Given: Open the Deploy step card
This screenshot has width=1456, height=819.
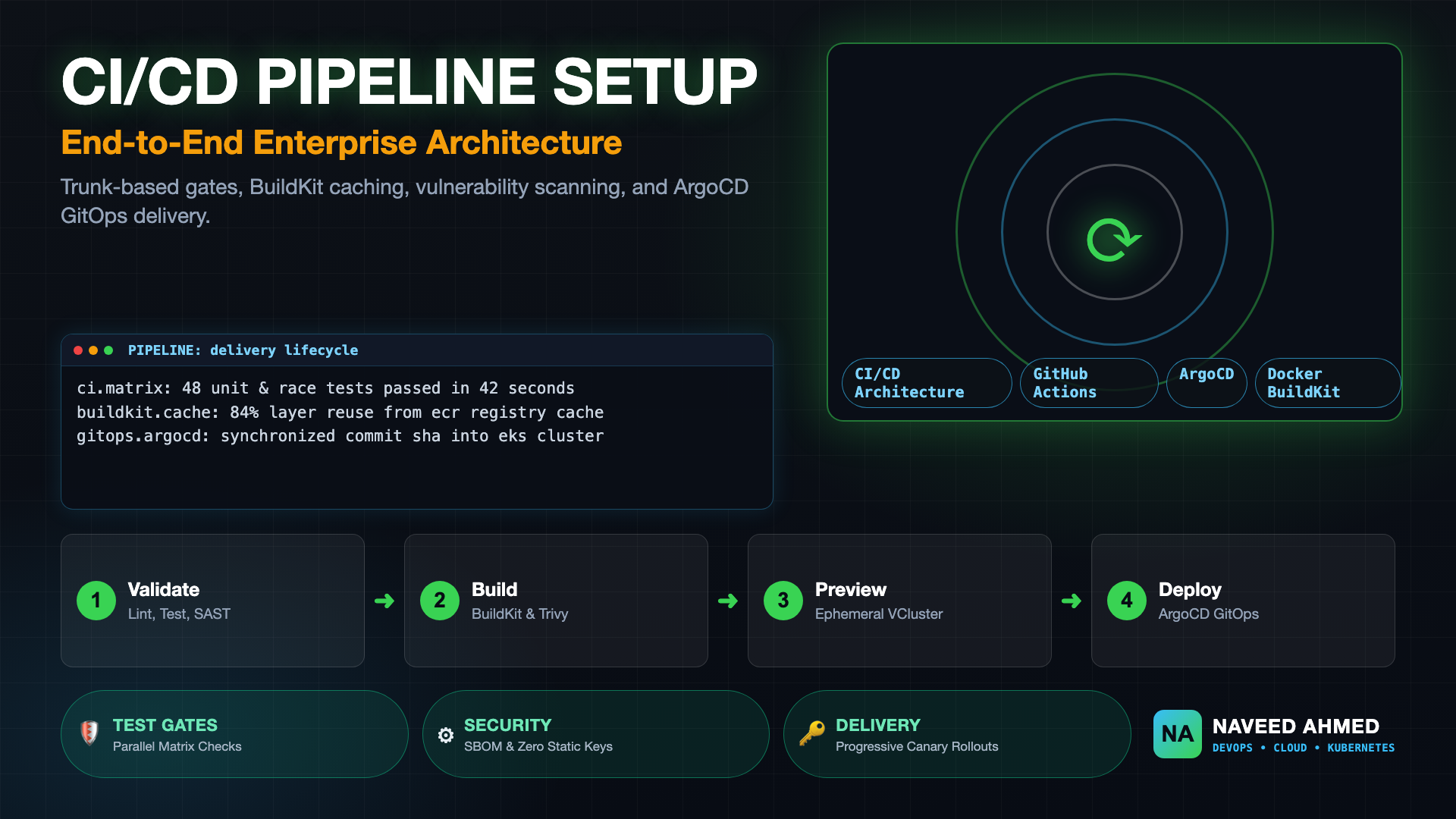Looking at the screenshot, I should pyautogui.click(x=1243, y=601).
